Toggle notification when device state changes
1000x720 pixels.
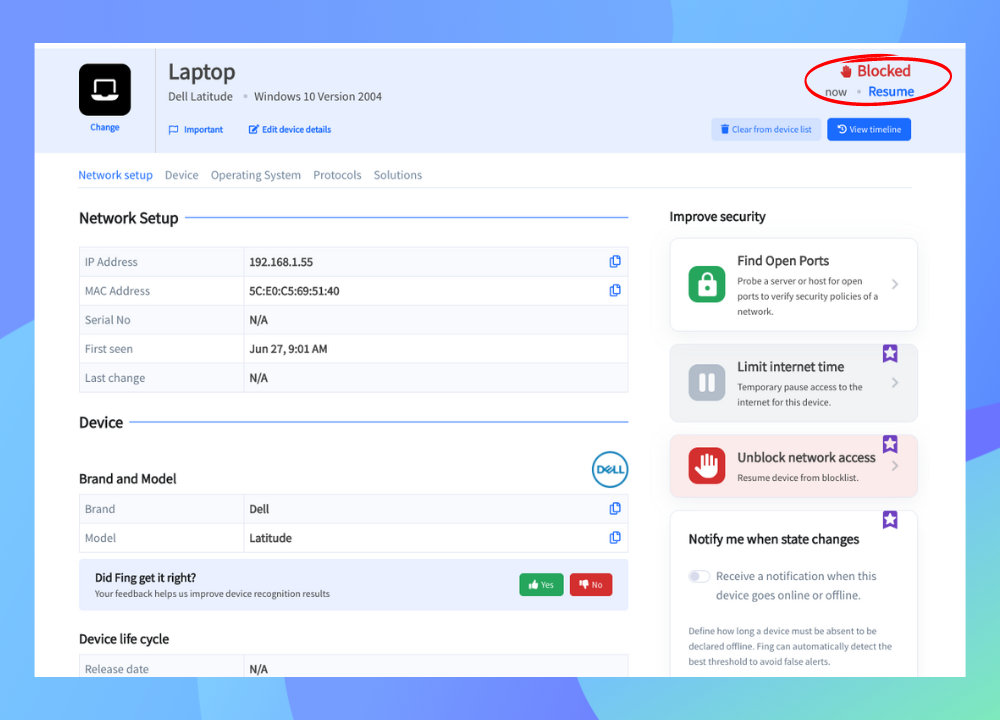(699, 576)
